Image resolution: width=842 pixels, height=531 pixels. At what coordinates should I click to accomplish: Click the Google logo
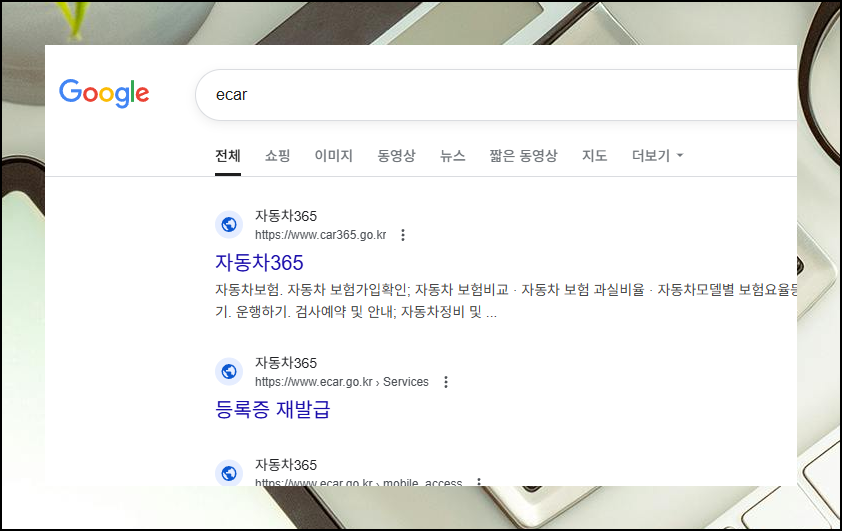[x=104, y=93]
